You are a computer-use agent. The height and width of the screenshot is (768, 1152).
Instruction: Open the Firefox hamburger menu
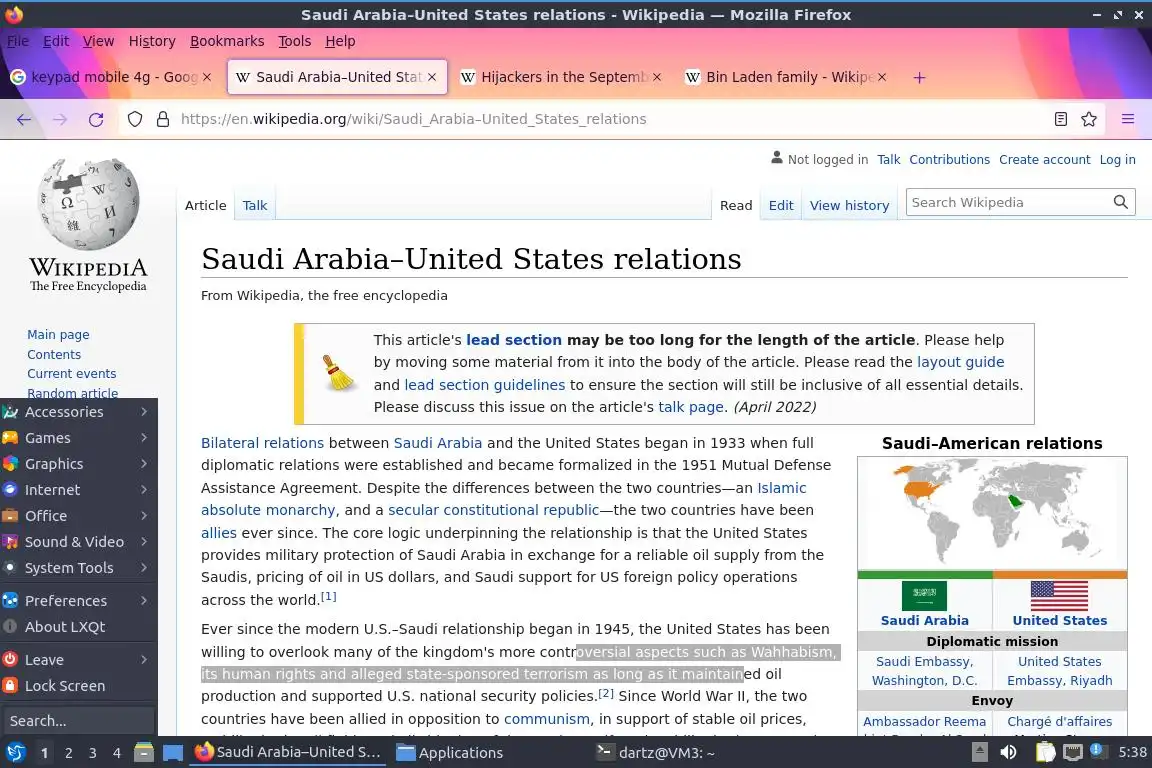(x=1128, y=119)
